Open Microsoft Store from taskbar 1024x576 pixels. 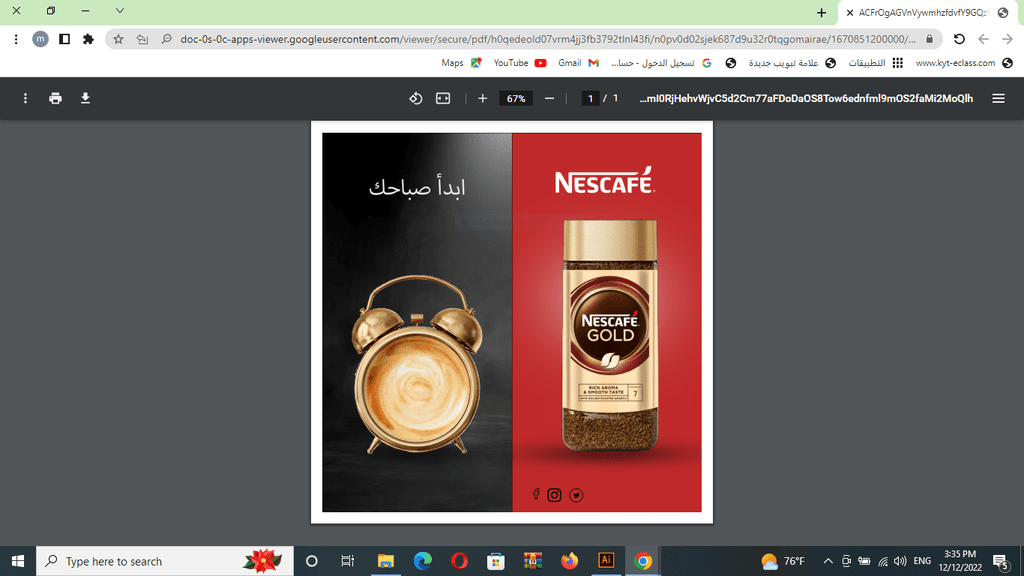point(496,561)
